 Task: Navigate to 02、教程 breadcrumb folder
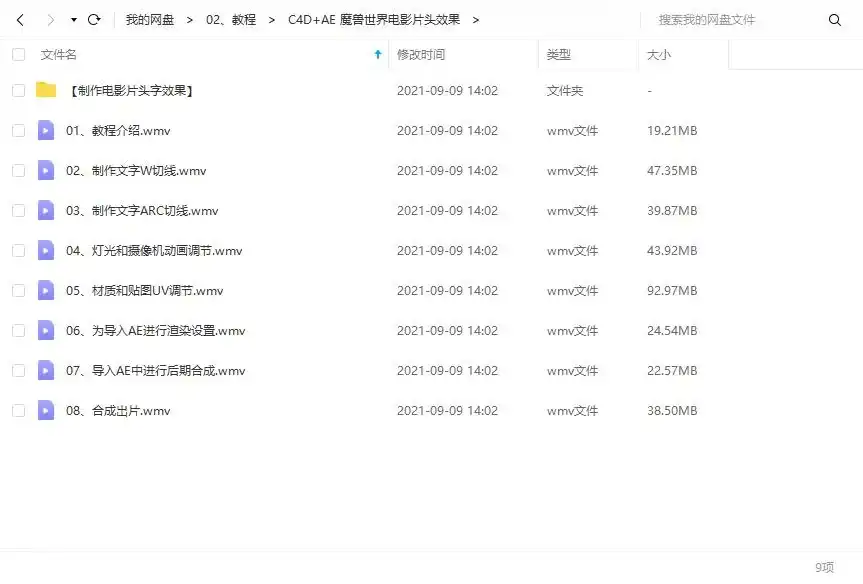click(231, 20)
